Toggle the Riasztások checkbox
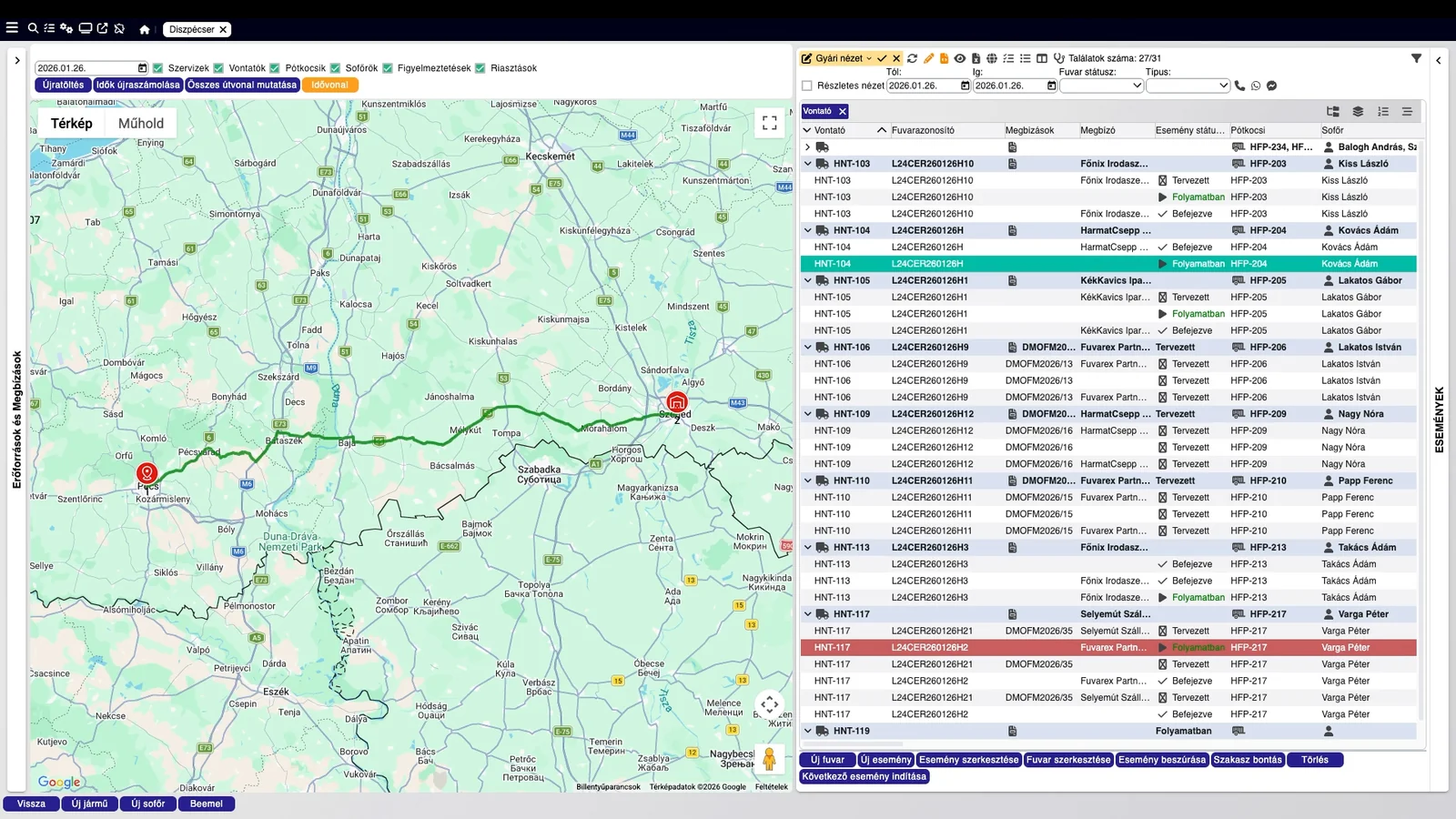This screenshot has width=1456, height=819. (480, 68)
